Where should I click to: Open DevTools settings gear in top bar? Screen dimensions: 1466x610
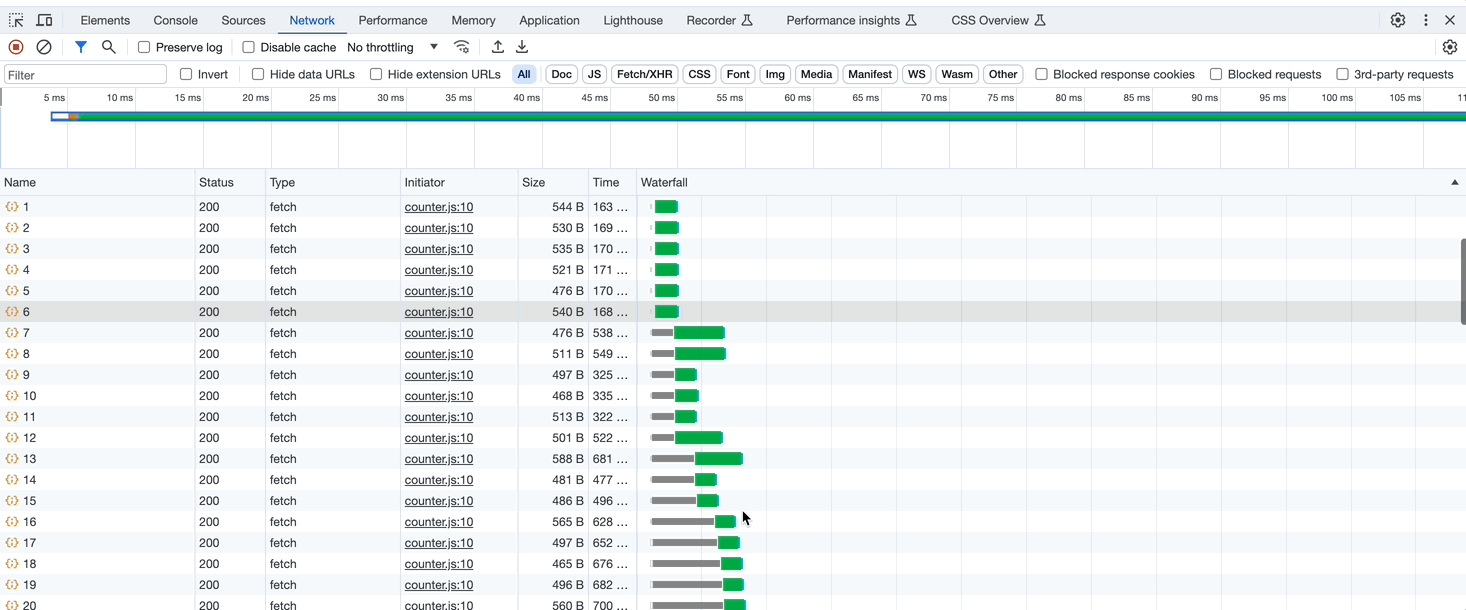1398,20
